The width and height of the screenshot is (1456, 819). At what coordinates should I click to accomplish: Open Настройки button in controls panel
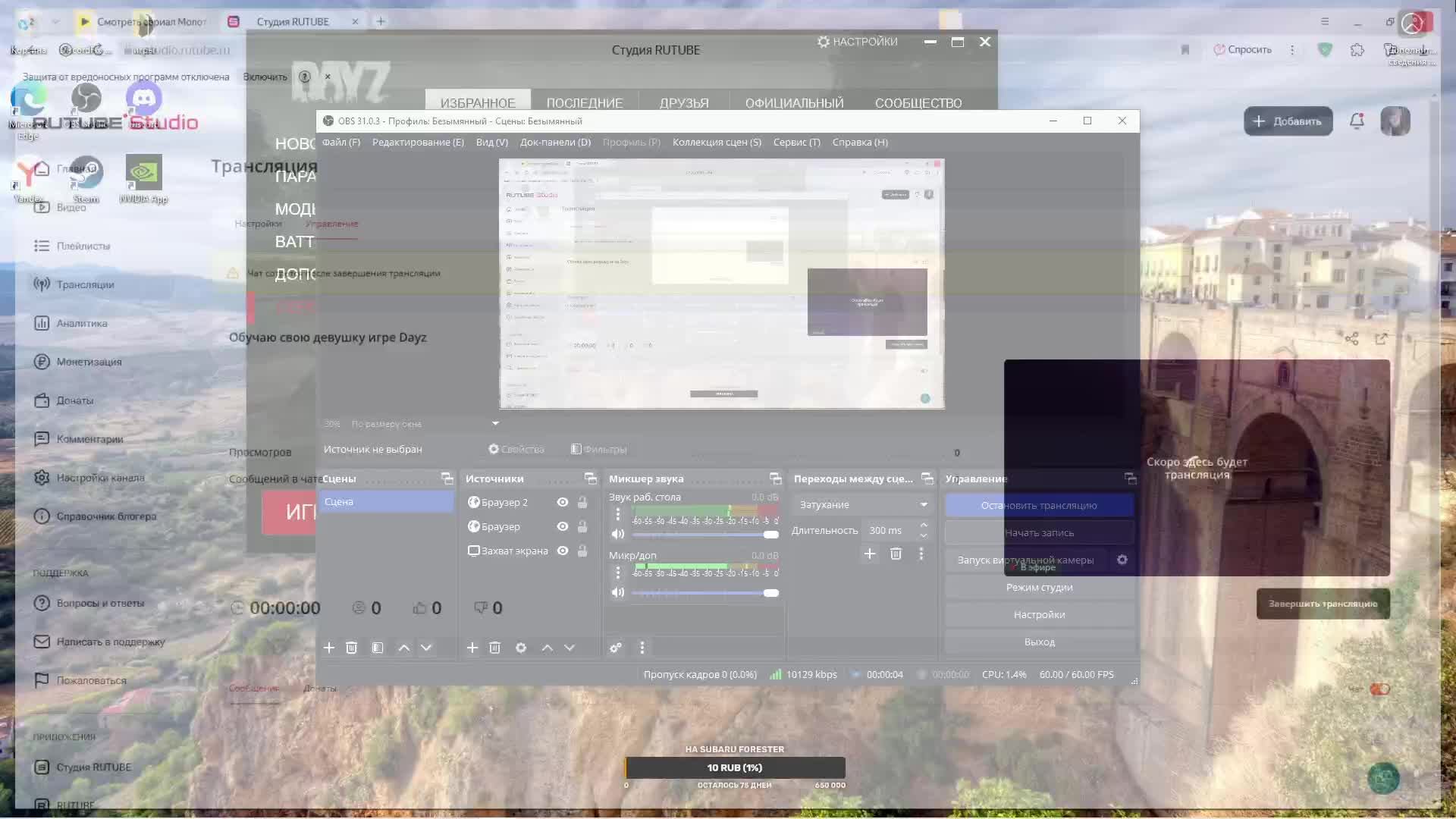(x=1039, y=614)
